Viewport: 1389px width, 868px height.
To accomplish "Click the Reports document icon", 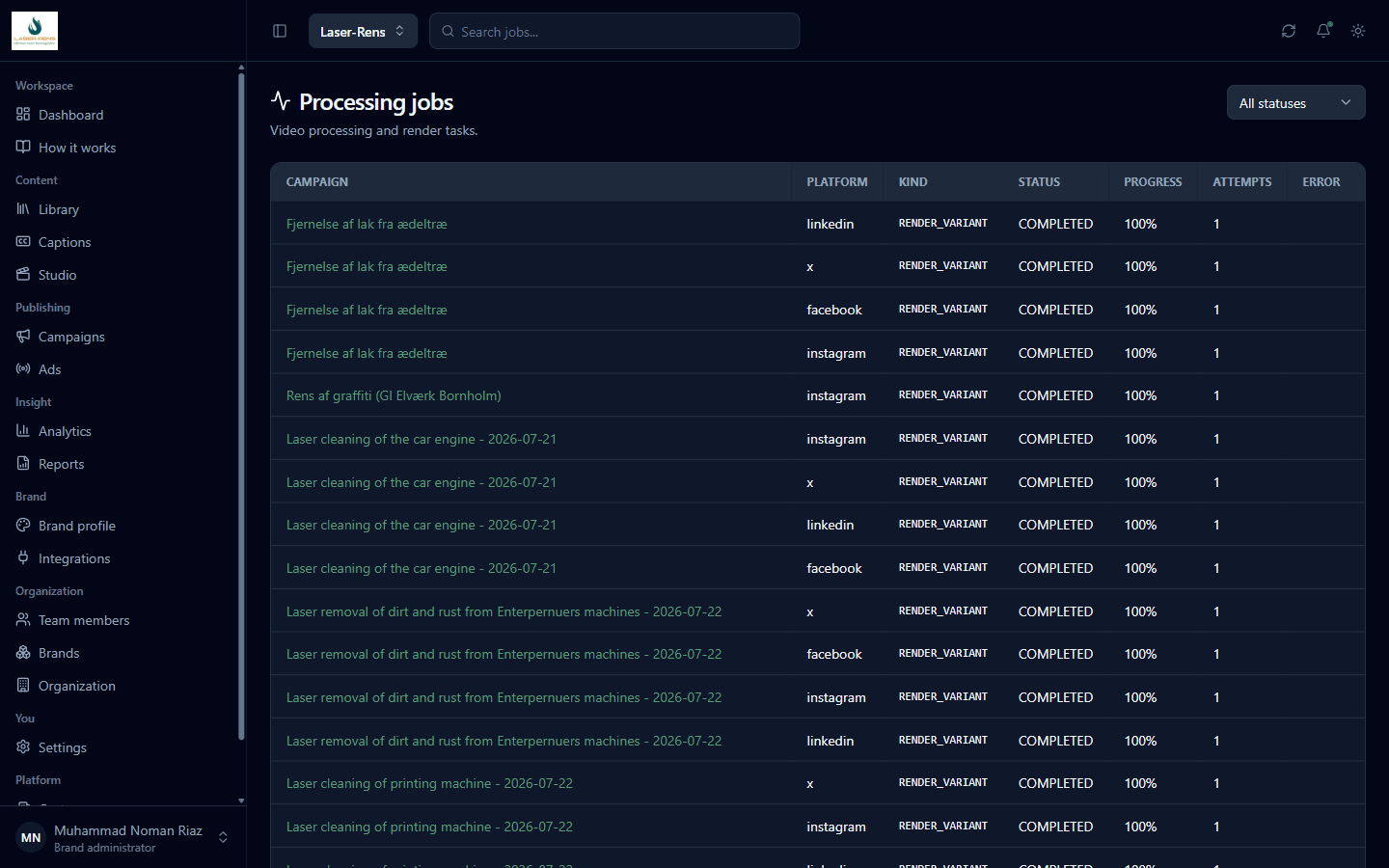I will (23, 464).
